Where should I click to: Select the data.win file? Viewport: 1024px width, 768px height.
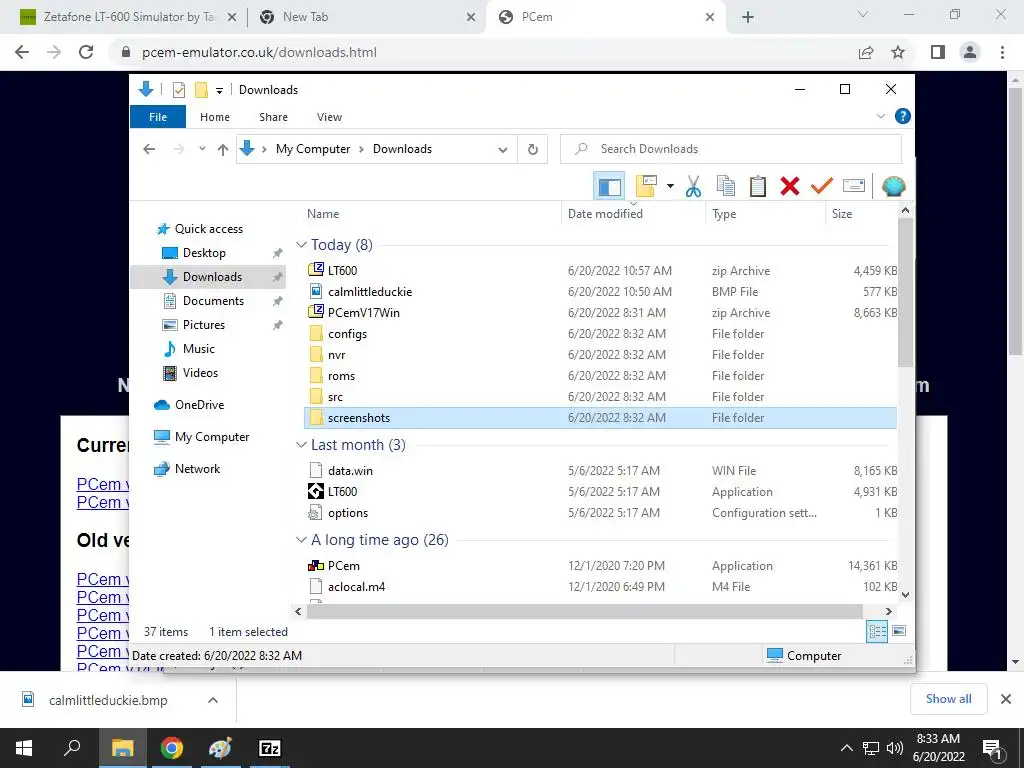pos(601,470)
